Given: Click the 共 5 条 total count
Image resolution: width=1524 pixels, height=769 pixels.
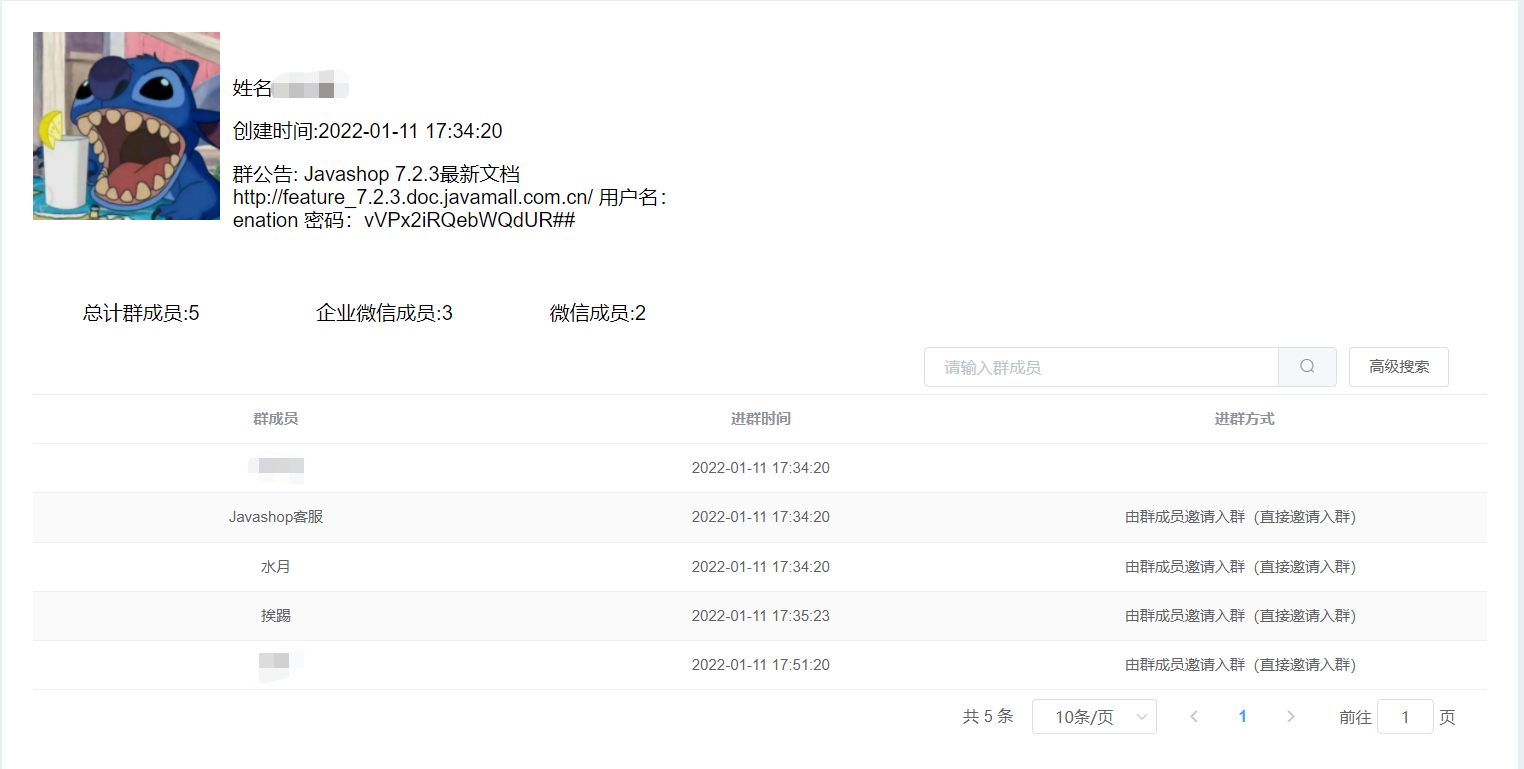Looking at the screenshot, I should pos(988,716).
